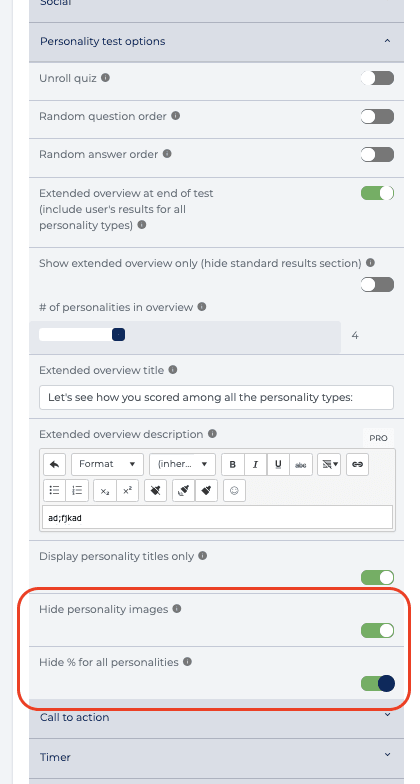Click the Extended overview title text field
The image size is (420, 784).
216,398
